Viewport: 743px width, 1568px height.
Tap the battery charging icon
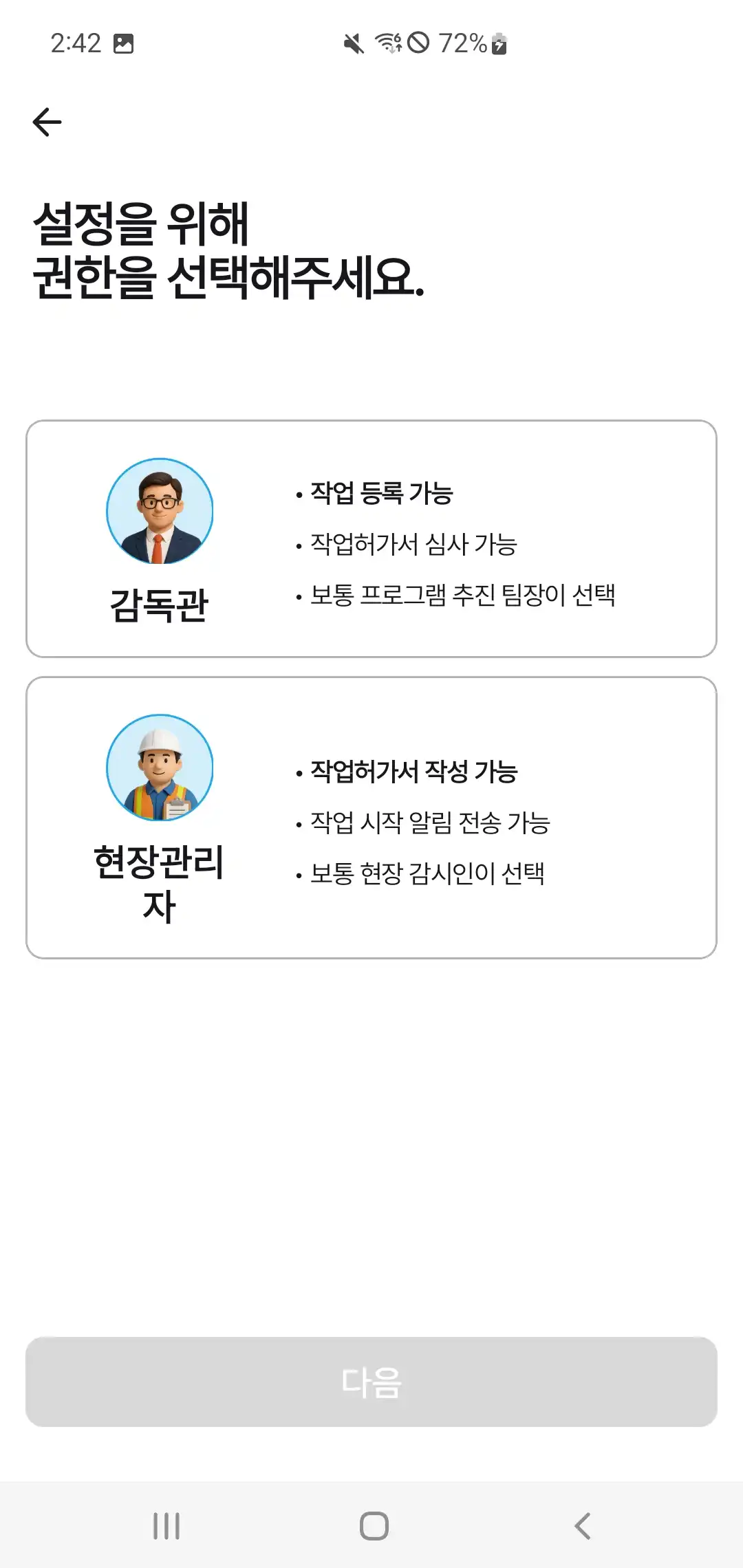click(500, 43)
